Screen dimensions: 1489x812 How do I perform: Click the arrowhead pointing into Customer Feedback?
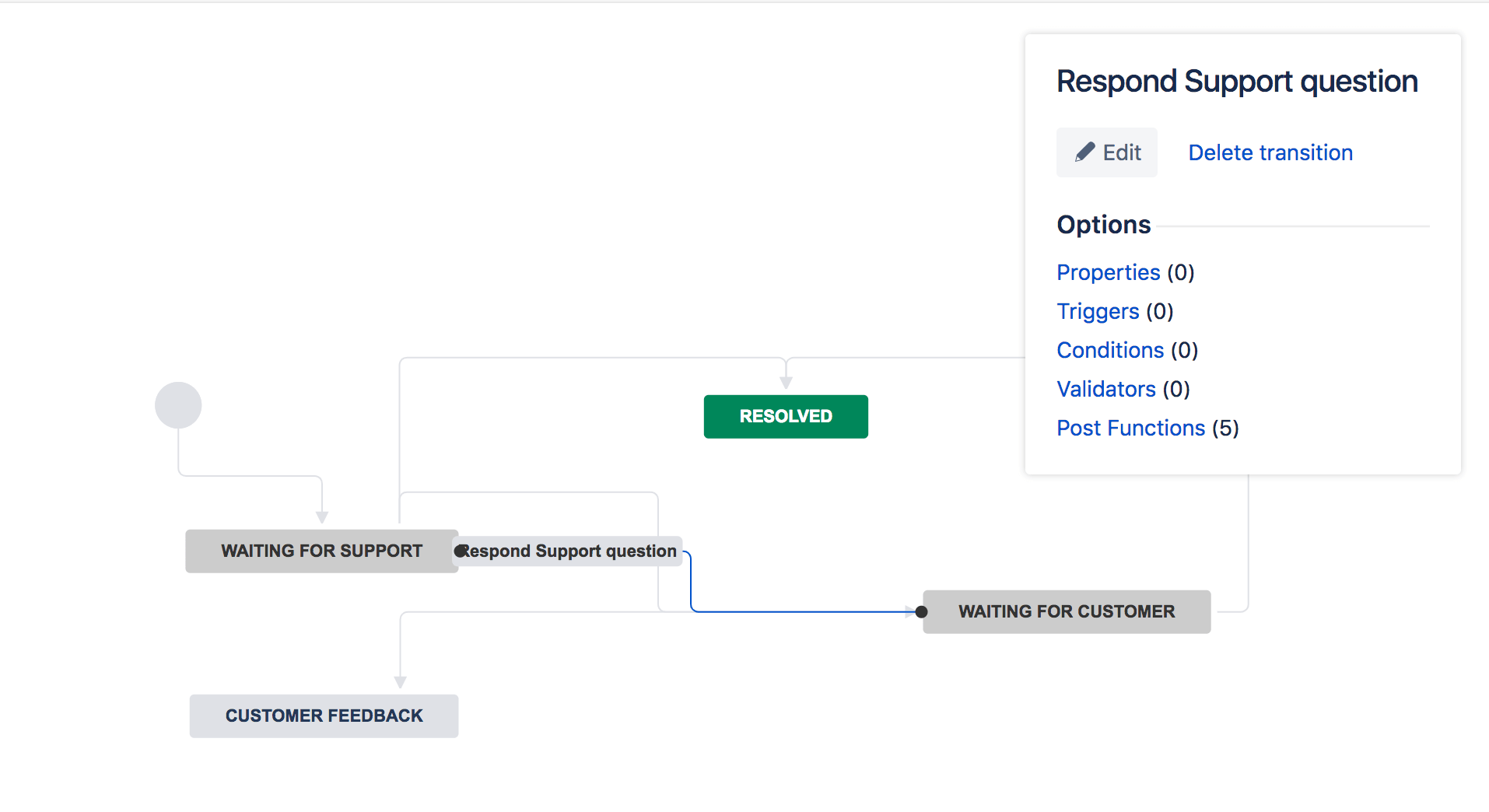pos(401,682)
